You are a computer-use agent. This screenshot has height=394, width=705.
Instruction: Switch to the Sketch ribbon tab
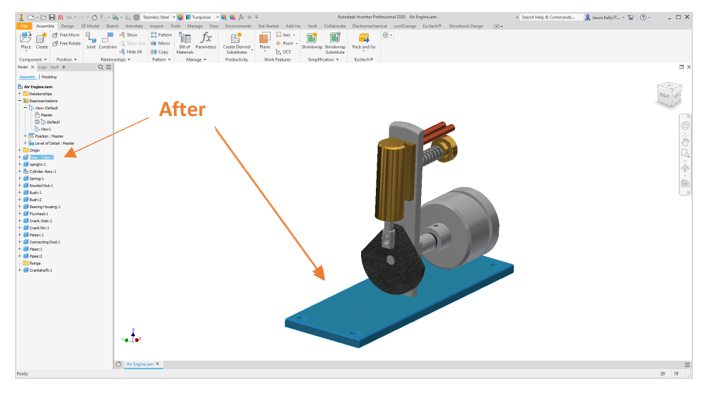[112, 26]
